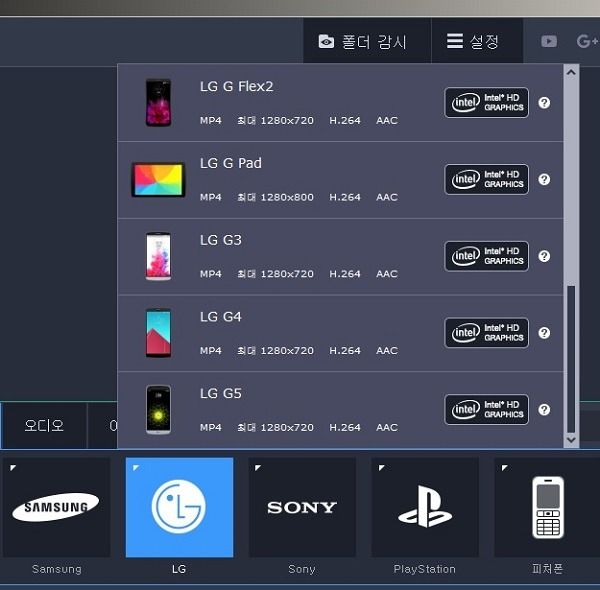600x590 pixels.
Task: Expand the feature phone tile corner arrow
Action: [504, 468]
